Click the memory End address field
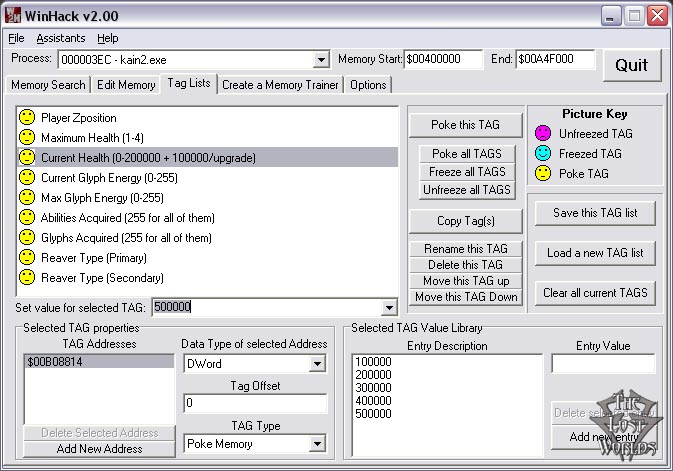This screenshot has height=471, width=673. 555,59
